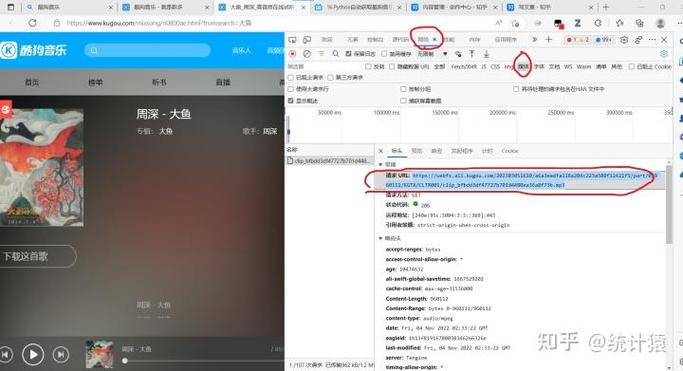The image size is (683, 371).
Task: Click the request details vertical scrollbar
Action: coord(669,205)
